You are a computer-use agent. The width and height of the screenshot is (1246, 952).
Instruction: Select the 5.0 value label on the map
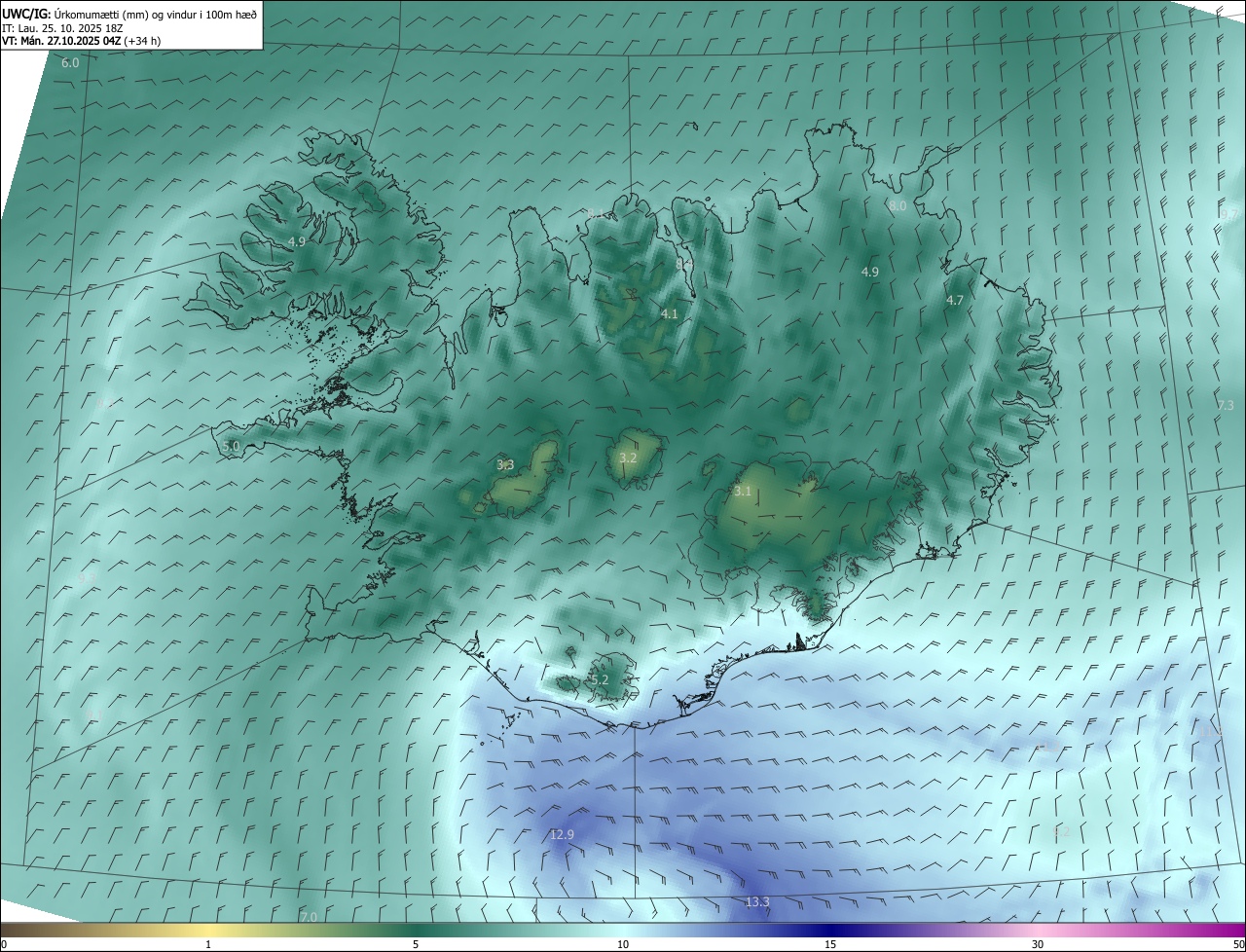click(231, 446)
